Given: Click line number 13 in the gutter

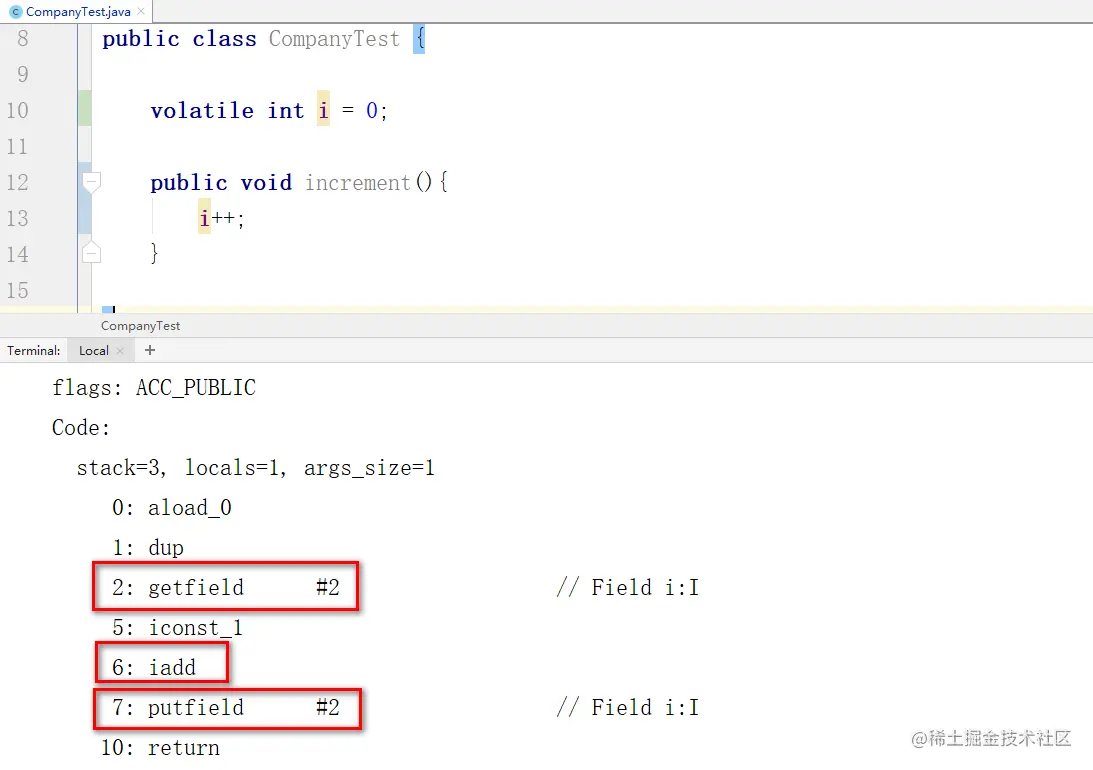Looking at the screenshot, I should tap(17, 218).
